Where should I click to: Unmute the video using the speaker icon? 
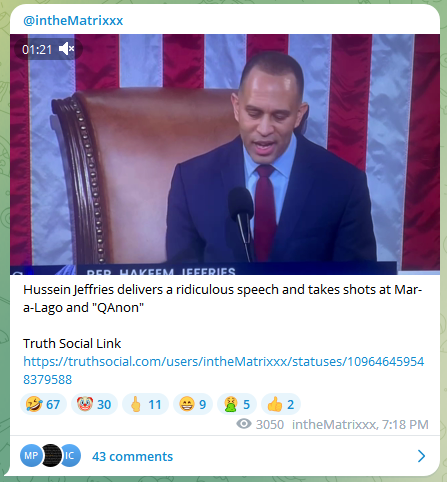click(x=66, y=49)
